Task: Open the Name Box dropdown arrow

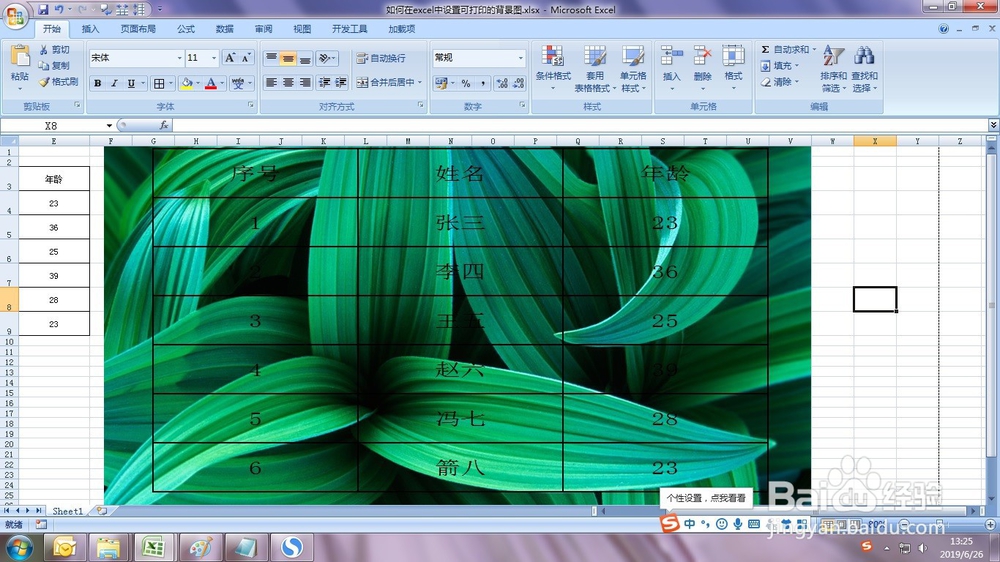Action: point(109,126)
